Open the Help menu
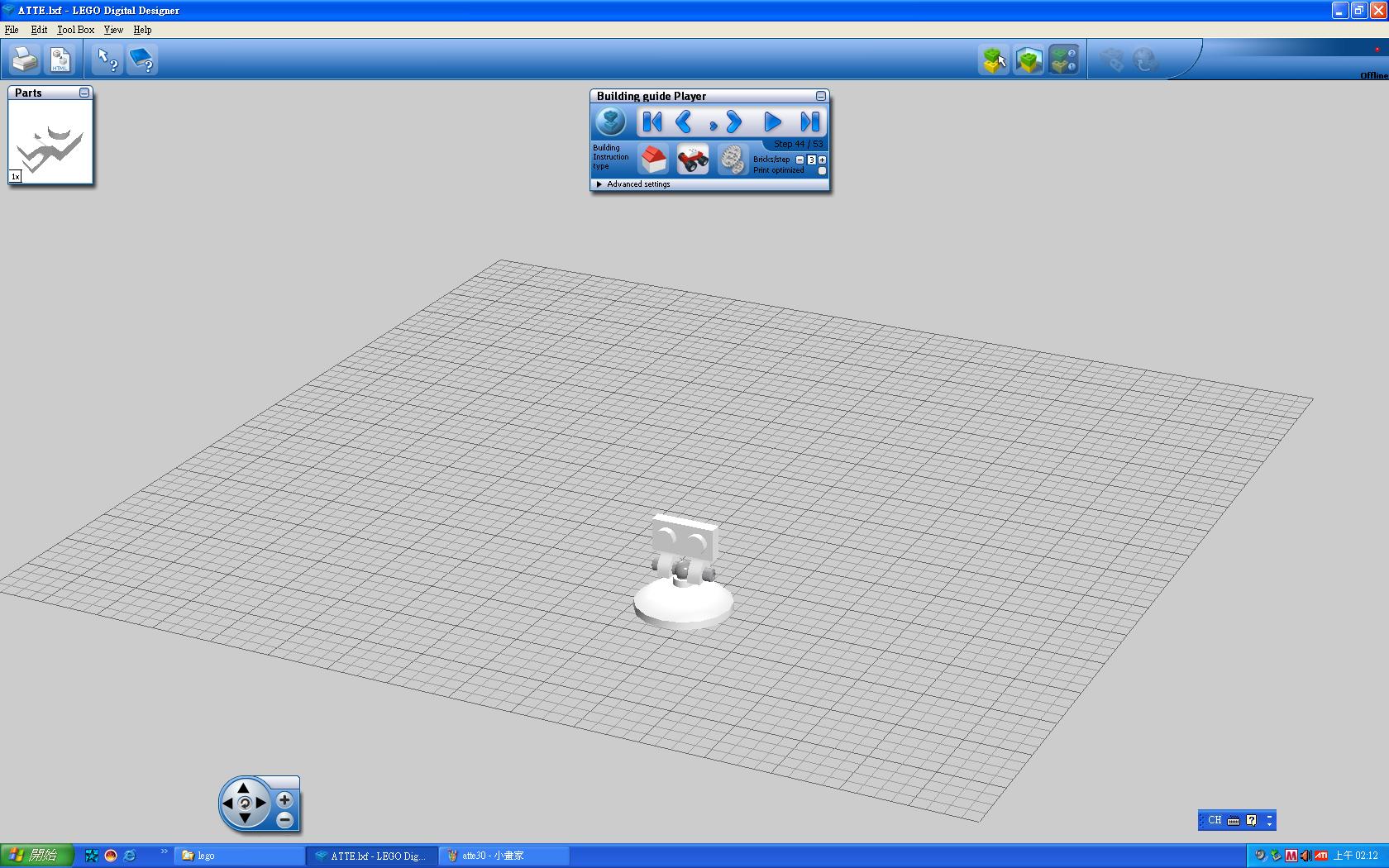1389x868 pixels. pyautogui.click(x=142, y=30)
